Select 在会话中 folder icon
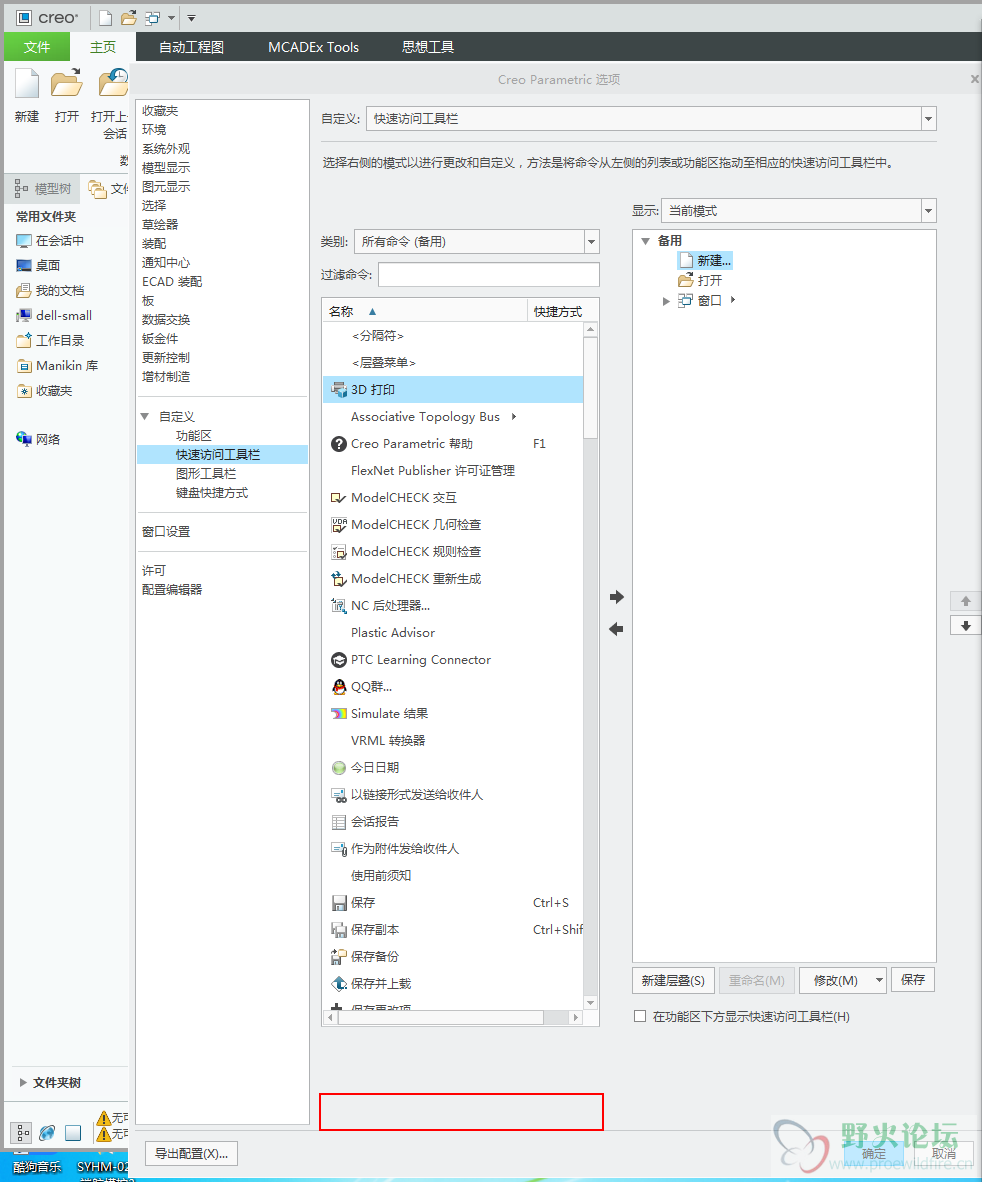982x1182 pixels. tap(24, 240)
